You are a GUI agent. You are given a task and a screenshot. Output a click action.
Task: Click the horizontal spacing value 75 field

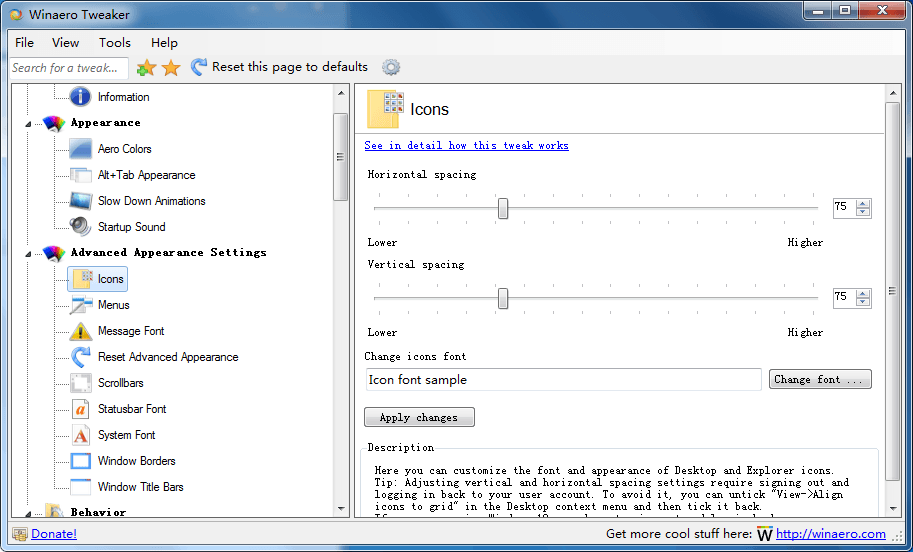(845, 207)
